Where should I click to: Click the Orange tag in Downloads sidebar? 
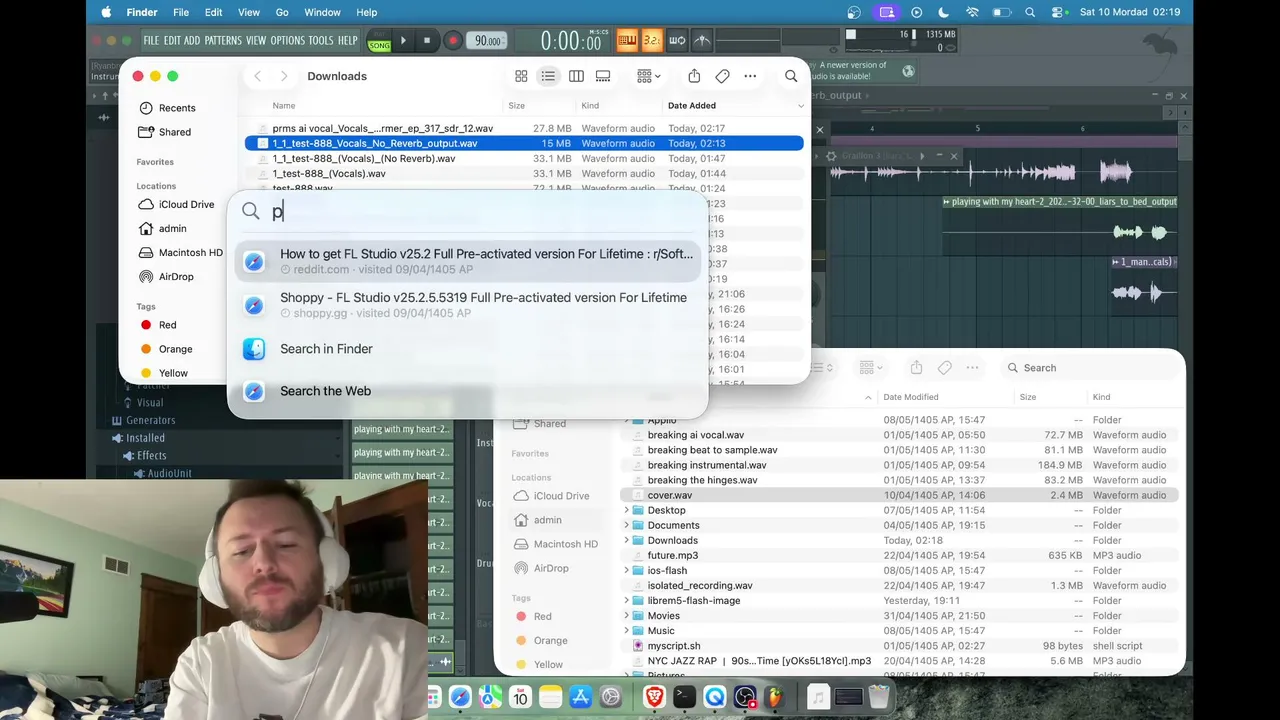tap(166, 349)
